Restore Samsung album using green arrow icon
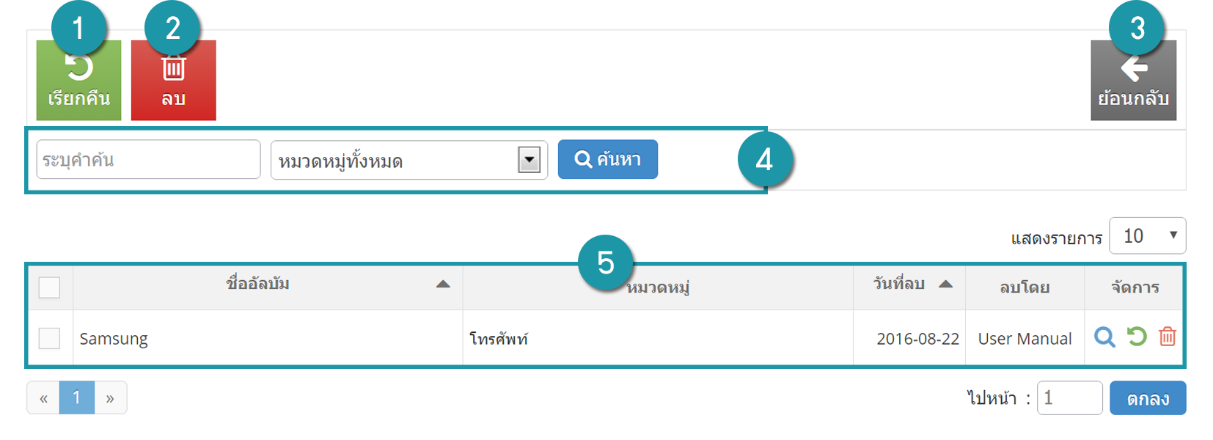The image size is (1213, 440). coord(1136,338)
